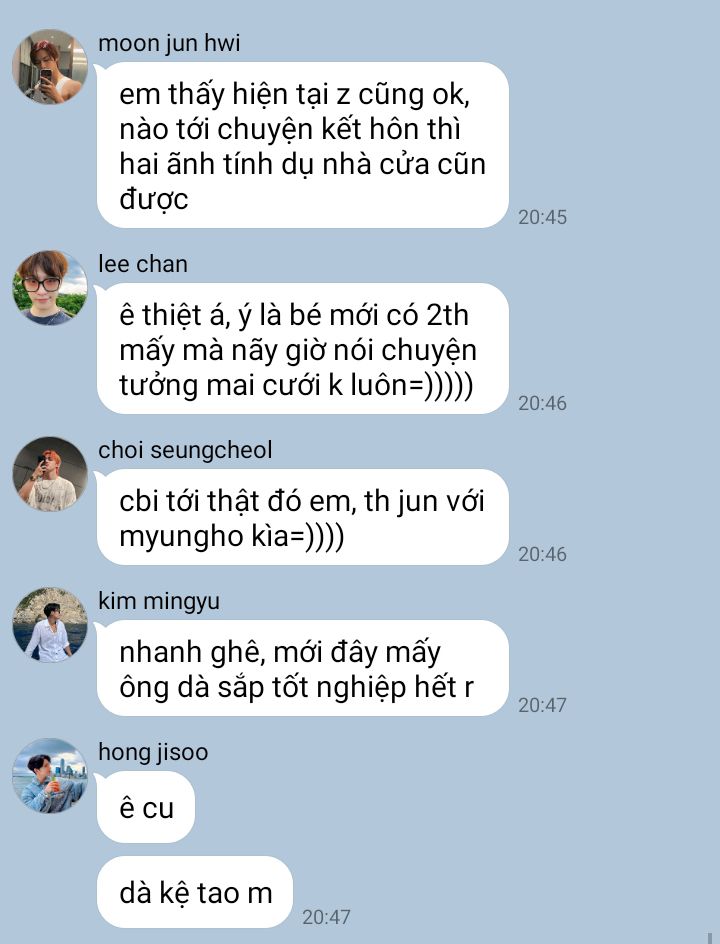Click the kim mingyu name label
Viewport: 720px width, 944px height.
159,601
